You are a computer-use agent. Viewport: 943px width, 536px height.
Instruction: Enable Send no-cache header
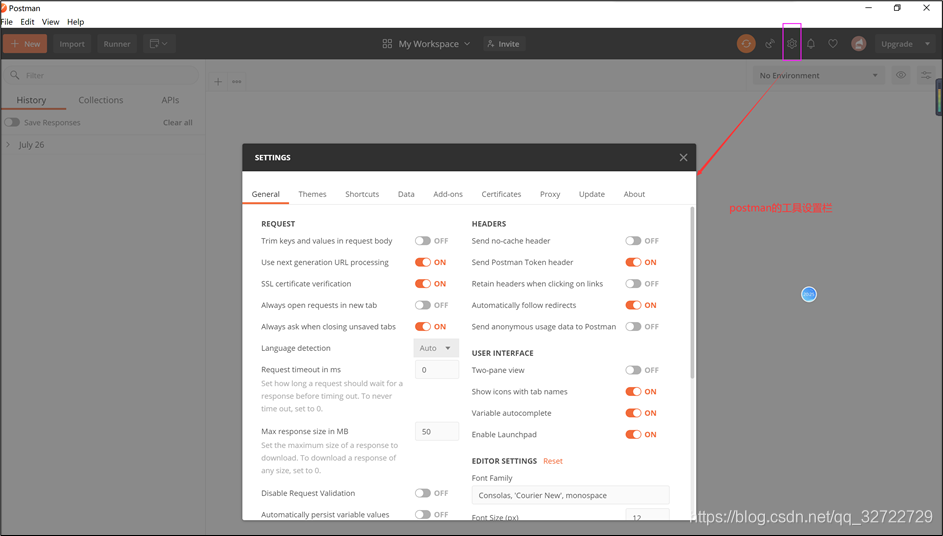click(x=633, y=241)
